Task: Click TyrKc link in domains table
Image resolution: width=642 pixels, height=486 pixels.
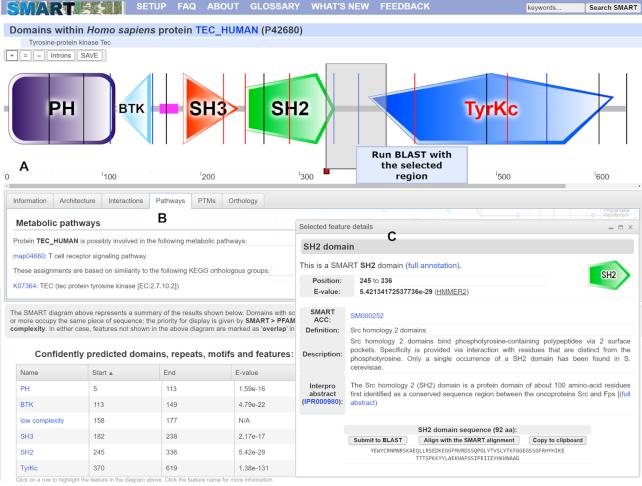Action: point(29,468)
